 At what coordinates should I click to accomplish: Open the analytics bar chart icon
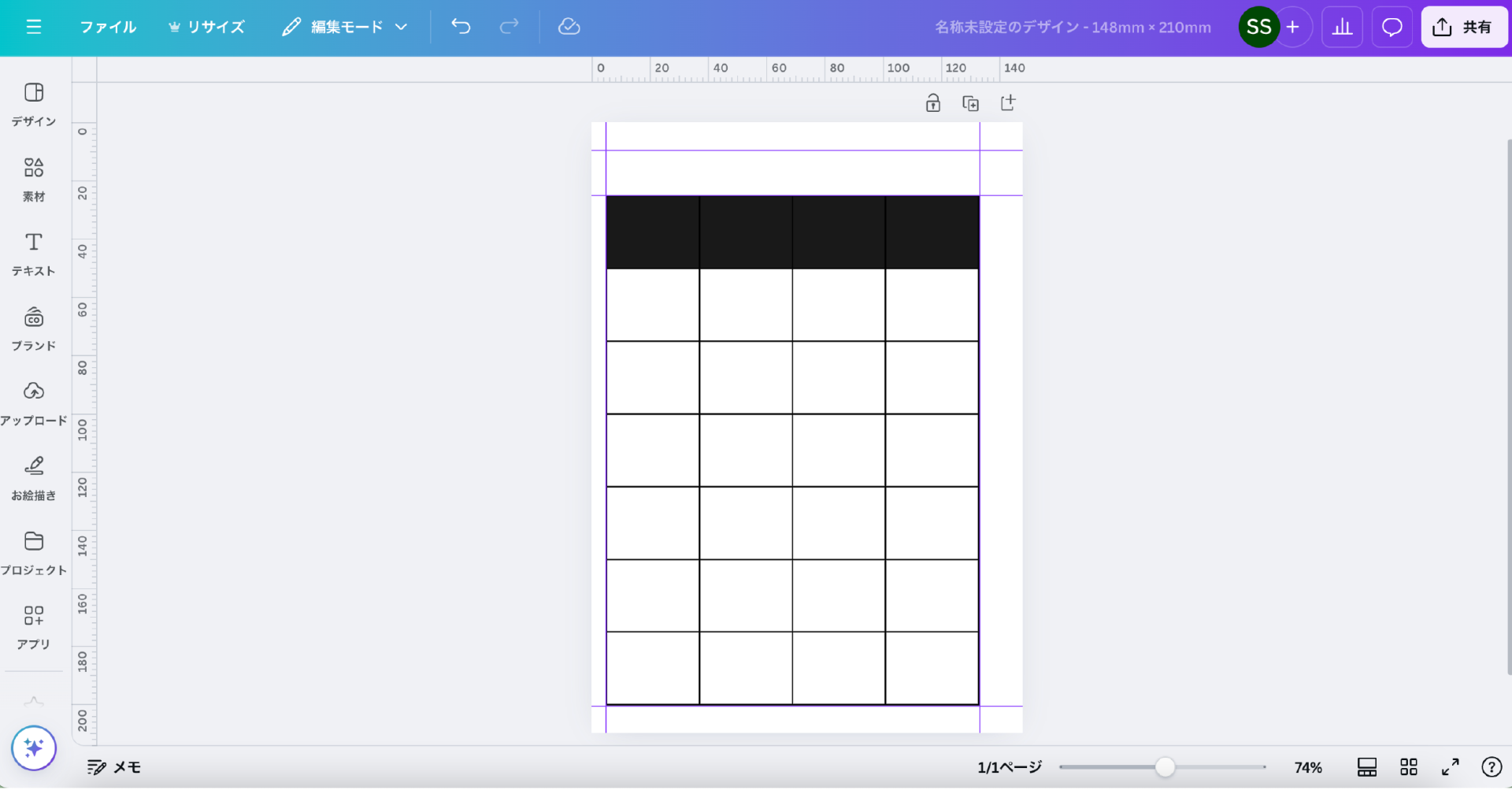(x=1342, y=27)
